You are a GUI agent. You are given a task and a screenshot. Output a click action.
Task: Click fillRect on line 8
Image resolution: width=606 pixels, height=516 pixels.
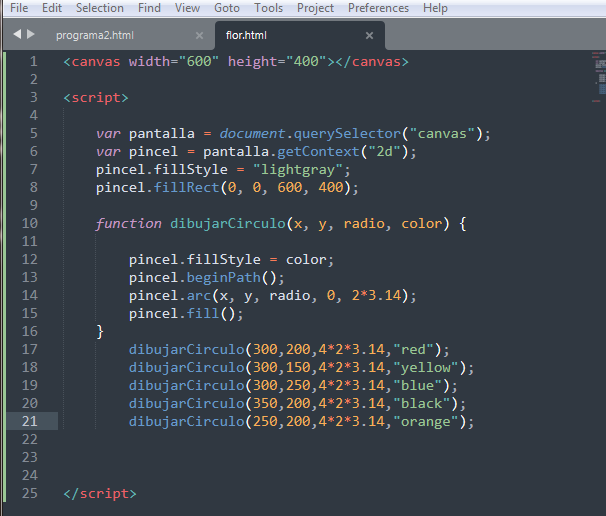pyautogui.click(x=187, y=187)
